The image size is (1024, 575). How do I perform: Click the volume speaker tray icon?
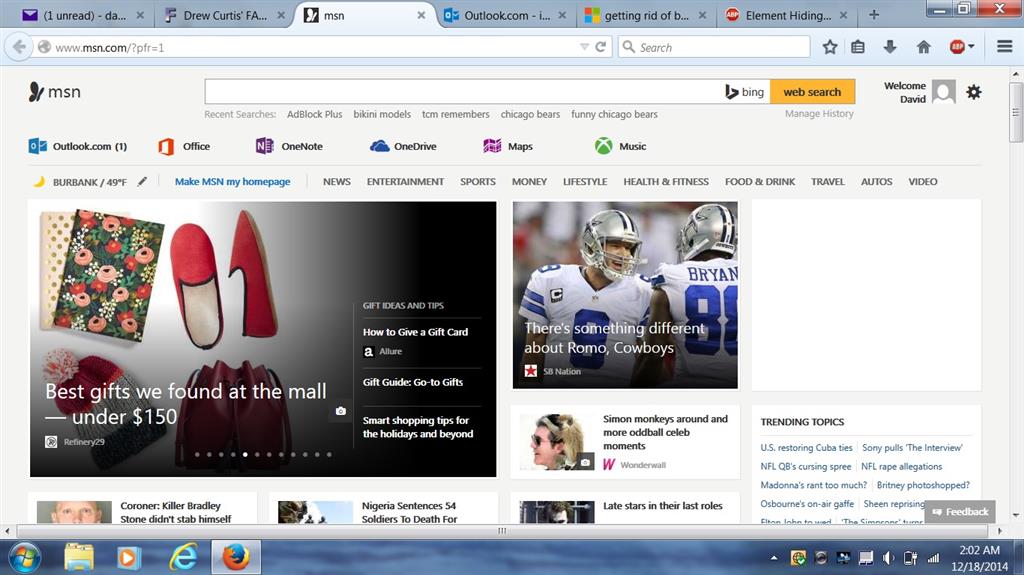point(888,557)
